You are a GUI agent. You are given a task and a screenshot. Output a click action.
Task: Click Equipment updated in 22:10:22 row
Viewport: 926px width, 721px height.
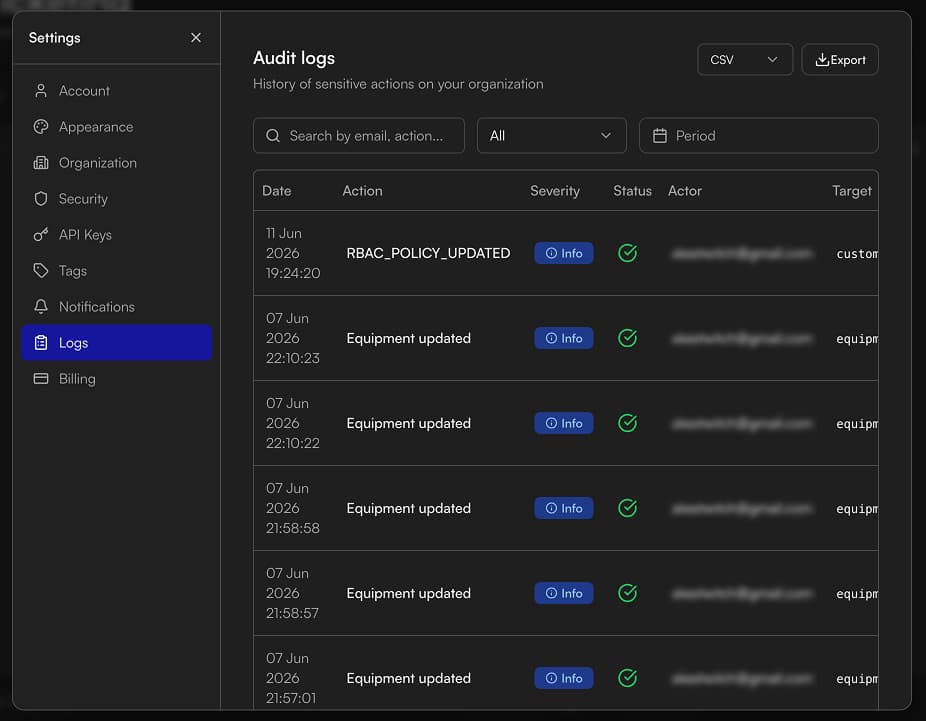pos(409,423)
